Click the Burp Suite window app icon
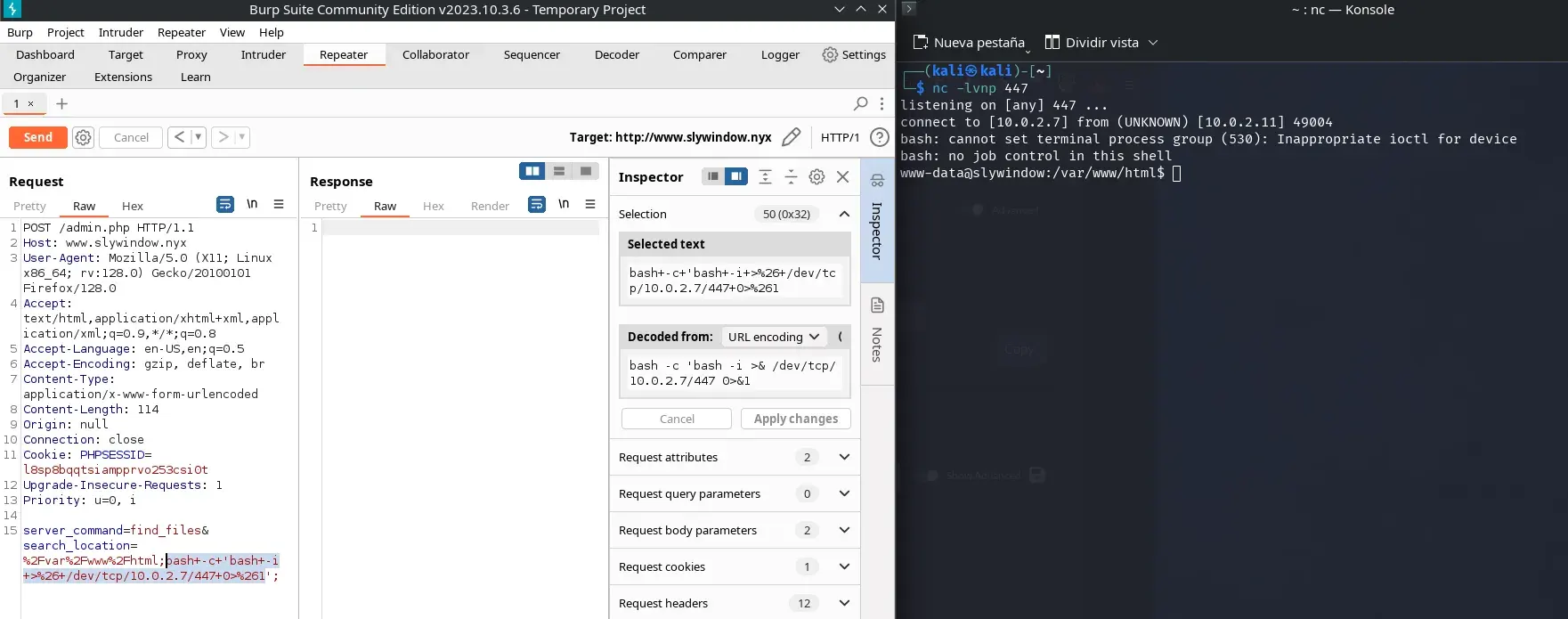 pyautogui.click(x=12, y=10)
